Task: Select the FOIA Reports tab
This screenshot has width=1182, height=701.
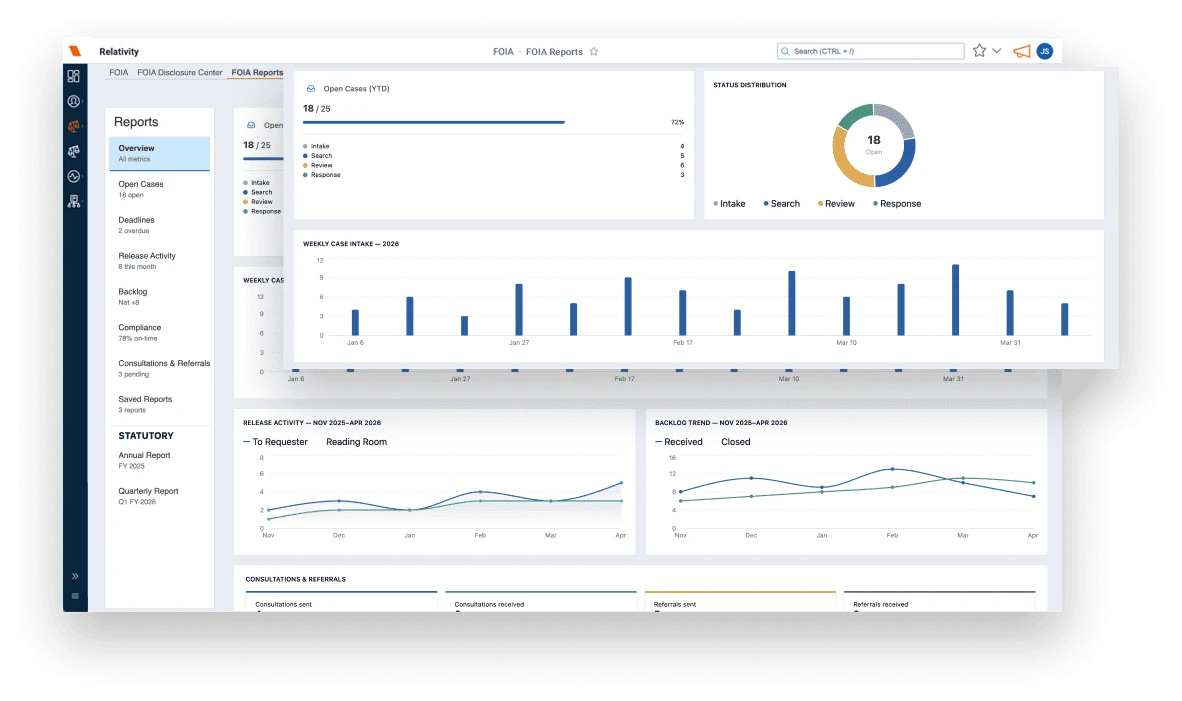Action: click(x=257, y=72)
